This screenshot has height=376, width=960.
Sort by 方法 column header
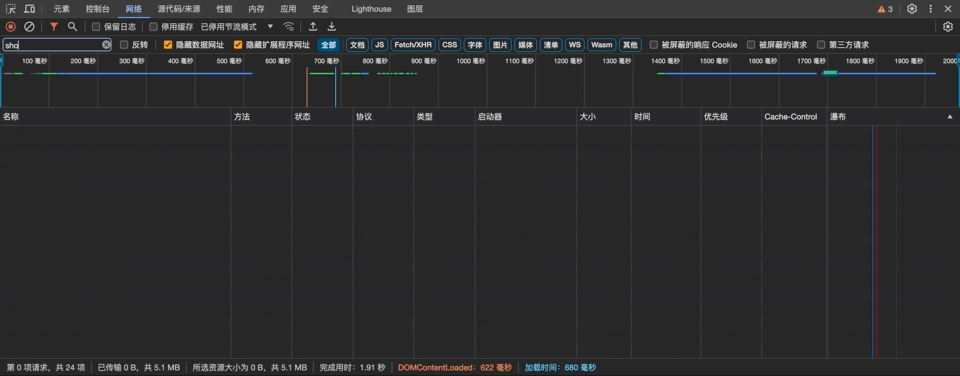click(x=261, y=116)
